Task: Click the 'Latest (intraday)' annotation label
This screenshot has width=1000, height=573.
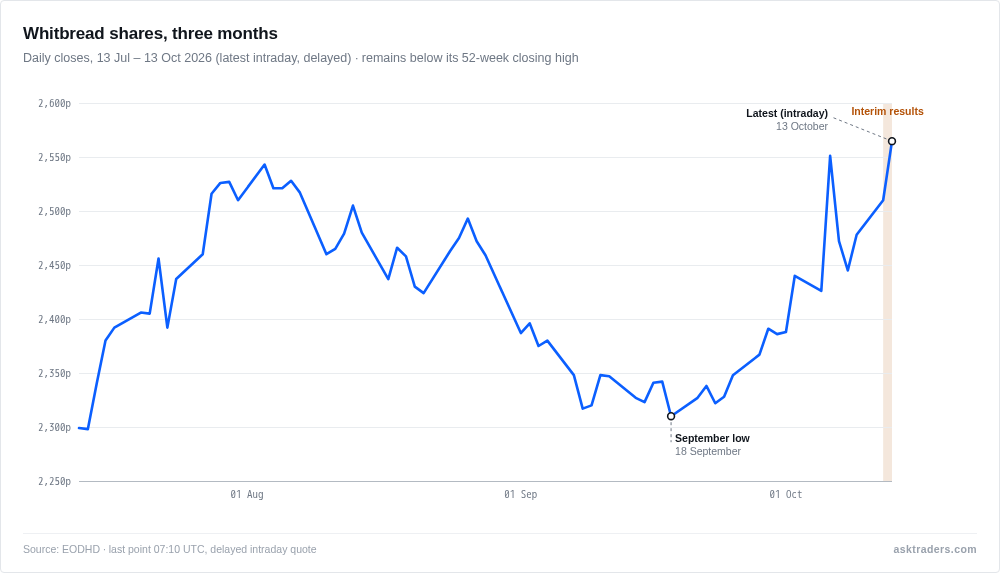Action: [x=787, y=113]
